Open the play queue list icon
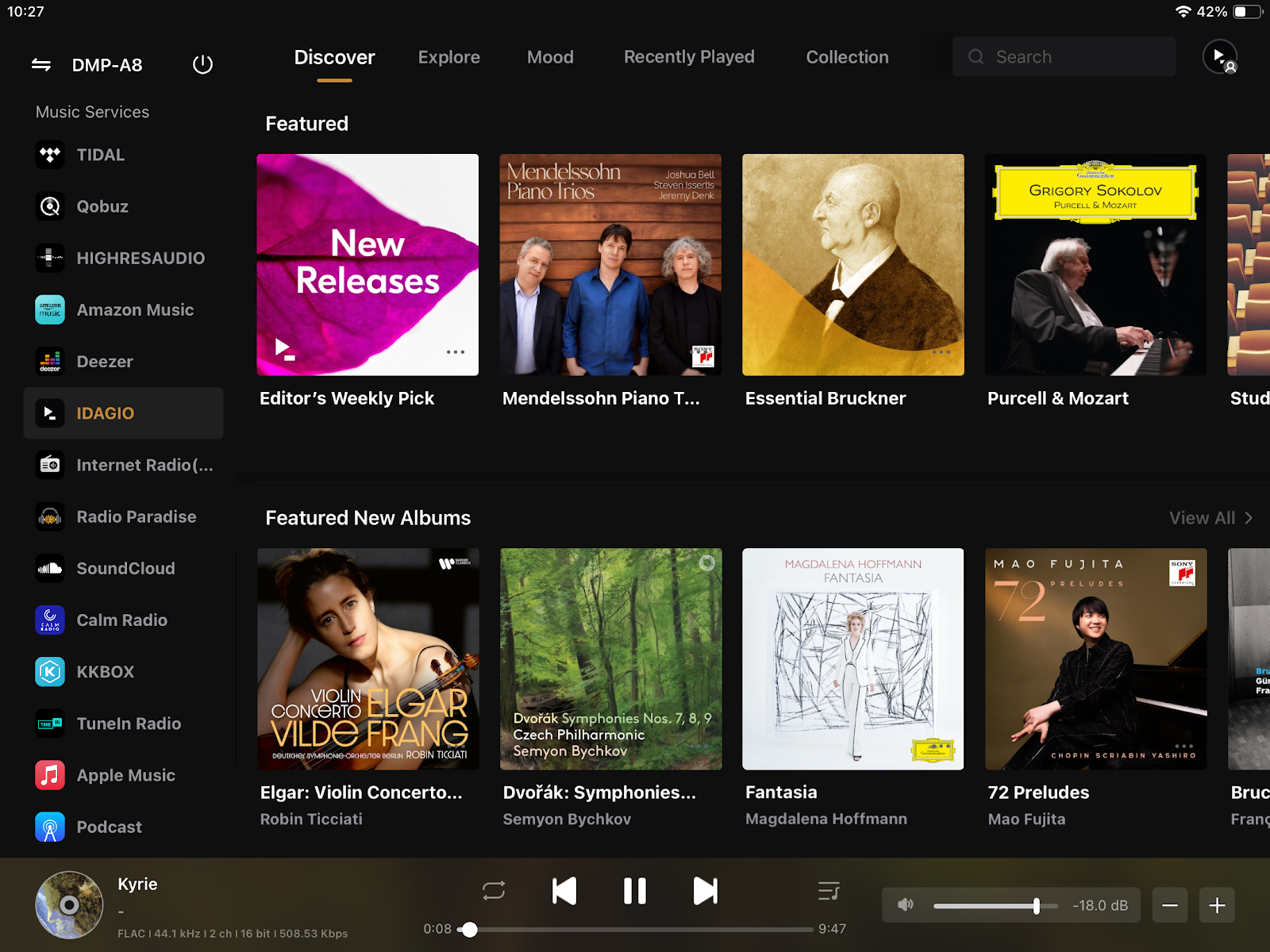The height and width of the screenshot is (952, 1270). [x=829, y=891]
